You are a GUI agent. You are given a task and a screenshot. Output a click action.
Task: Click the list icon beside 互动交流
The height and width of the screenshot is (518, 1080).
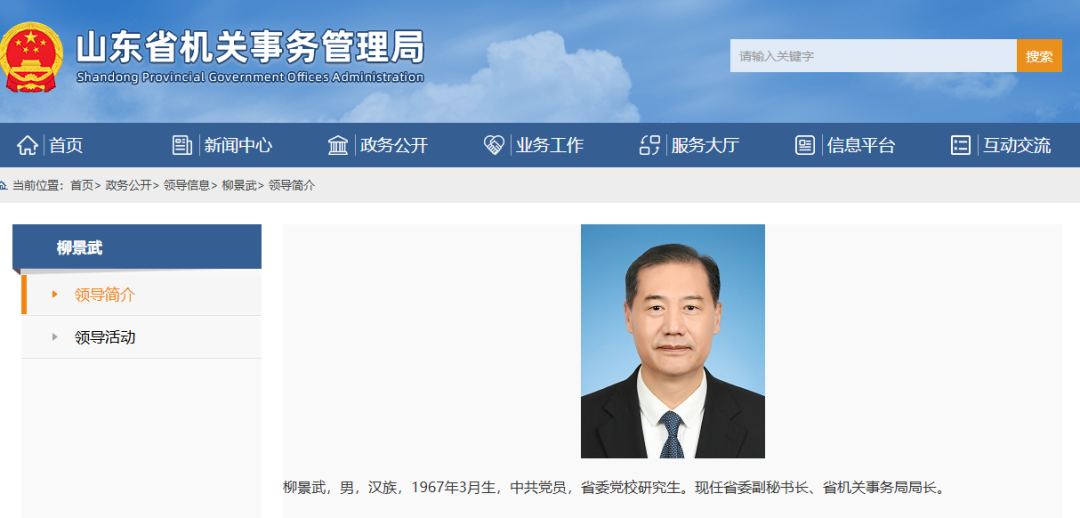coord(961,145)
